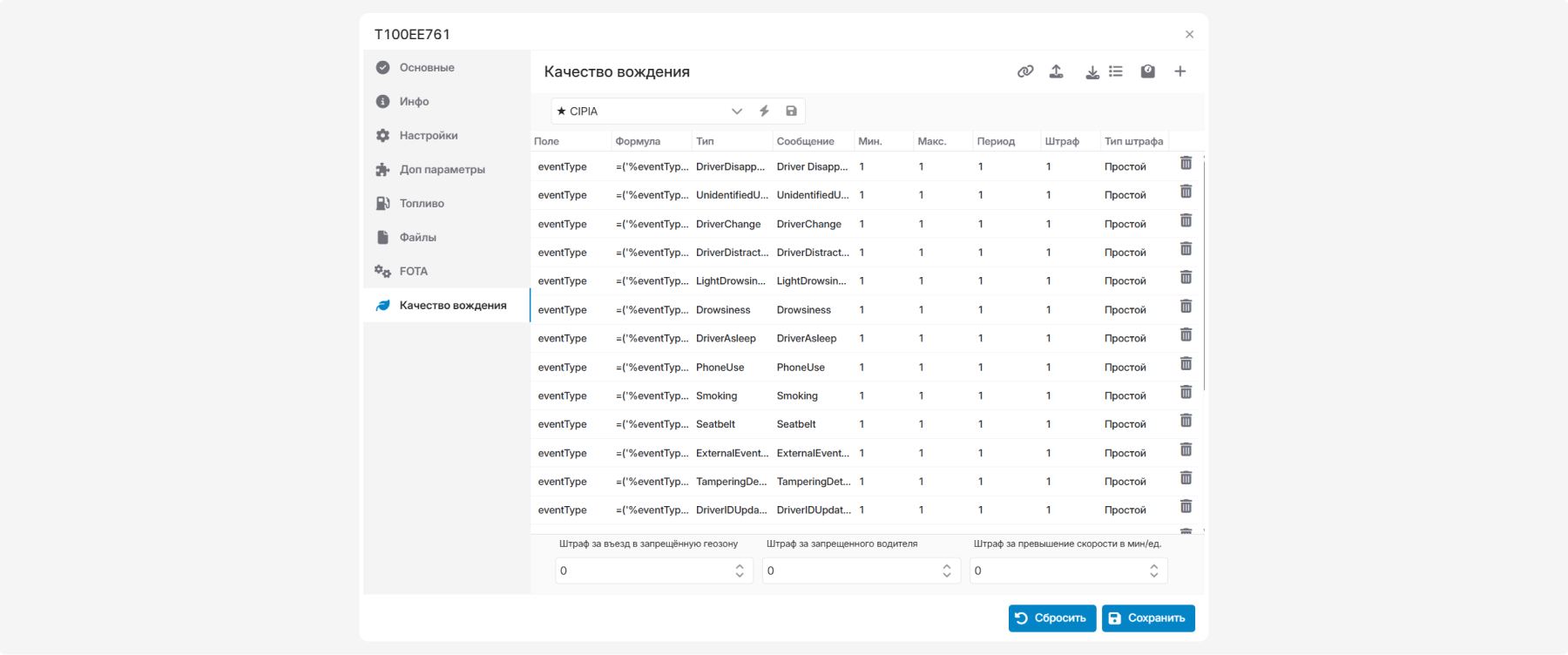Click the formula cell in the DriverAsleep row

(652, 339)
